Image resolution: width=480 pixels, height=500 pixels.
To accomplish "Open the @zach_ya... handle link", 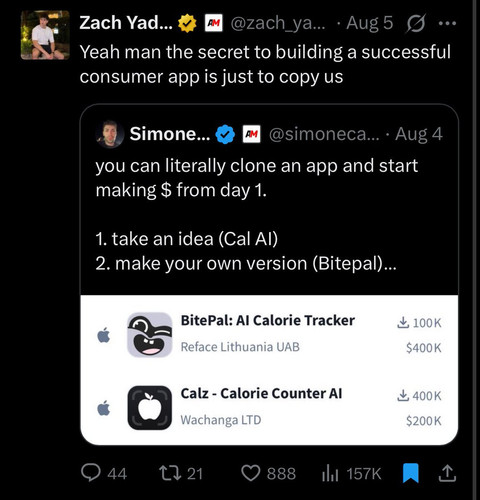I will [x=278, y=23].
